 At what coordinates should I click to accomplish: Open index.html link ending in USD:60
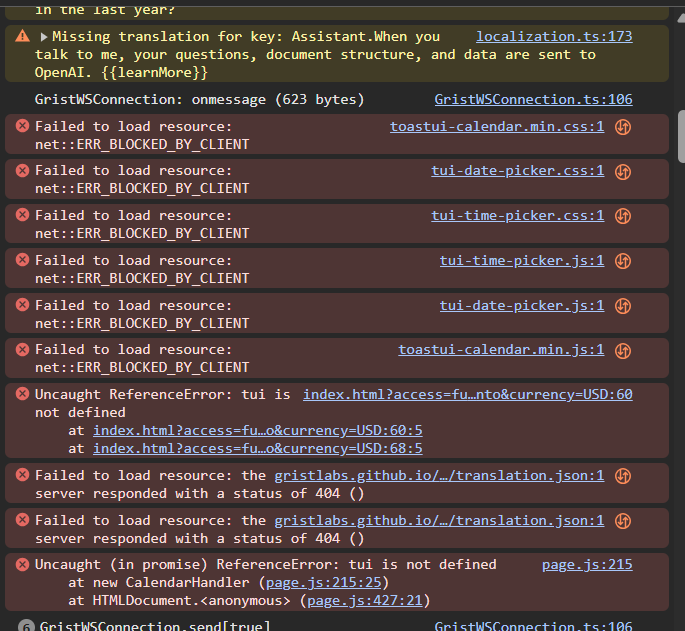click(x=467, y=394)
